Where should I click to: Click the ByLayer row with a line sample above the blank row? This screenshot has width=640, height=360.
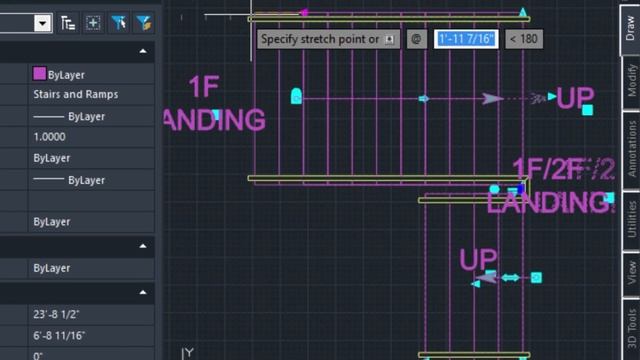point(91,180)
